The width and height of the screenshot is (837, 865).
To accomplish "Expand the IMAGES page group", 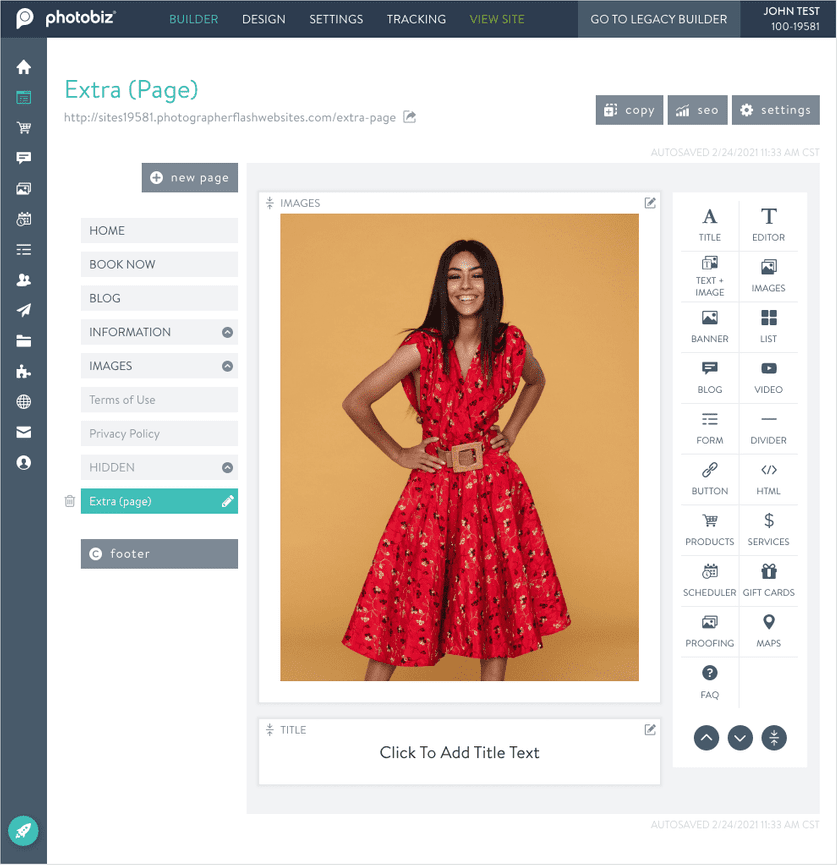I will point(227,366).
